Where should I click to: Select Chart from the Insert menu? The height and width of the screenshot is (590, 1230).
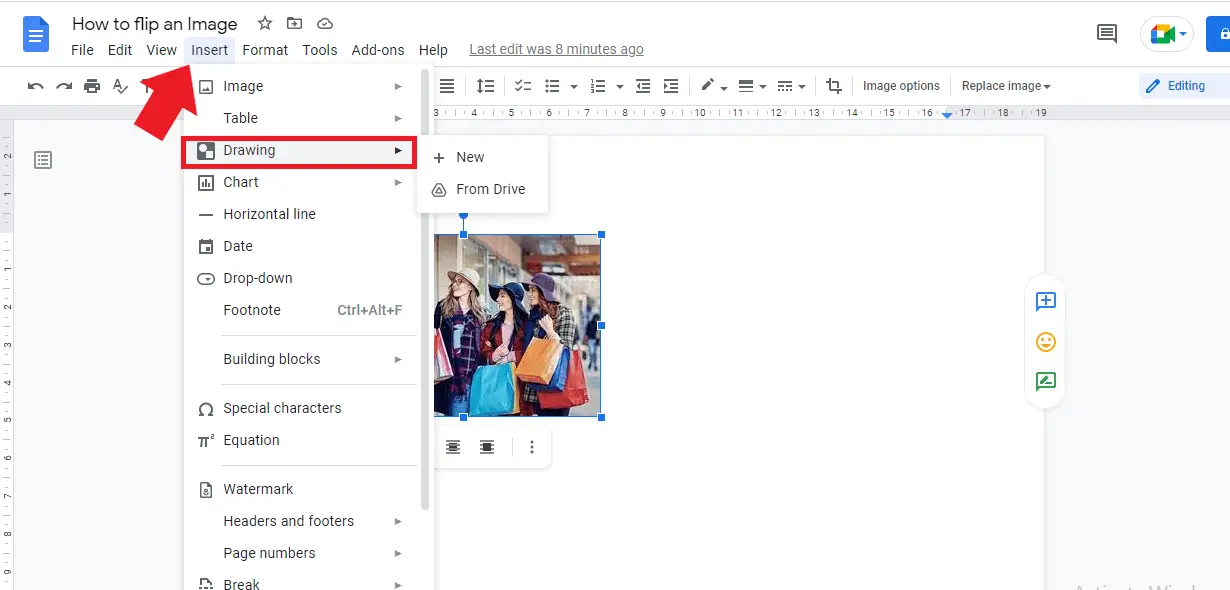click(x=241, y=182)
